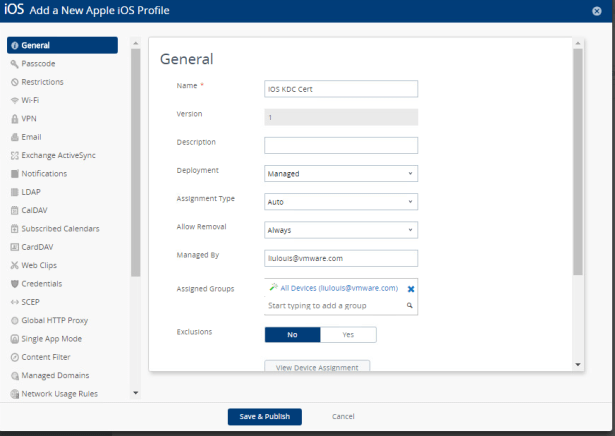Set Exclusions toggle to Yes
The image size is (615, 436).
pos(348,335)
